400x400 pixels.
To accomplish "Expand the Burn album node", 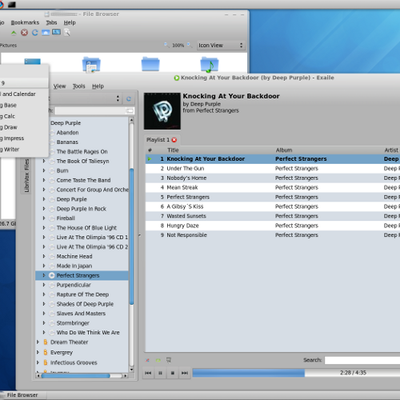I will (44, 170).
